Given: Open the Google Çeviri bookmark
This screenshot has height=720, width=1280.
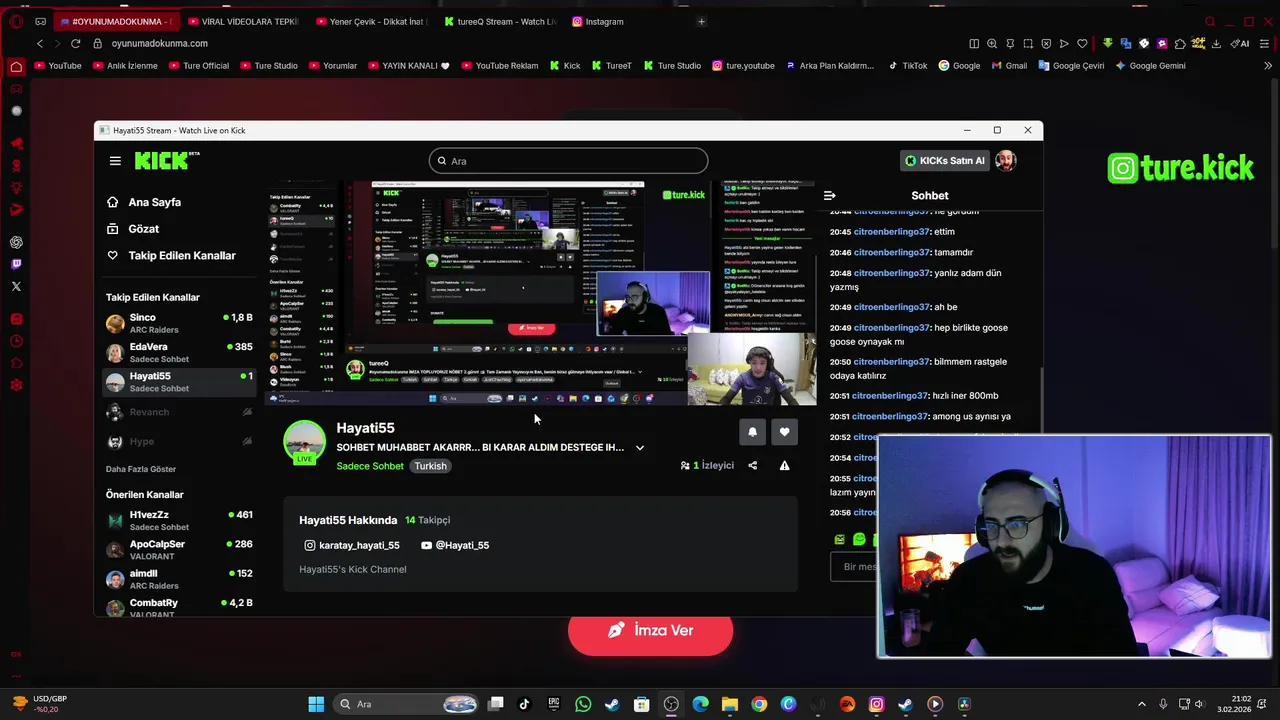Looking at the screenshot, I should pyautogui.click(x=1071, y=65).
